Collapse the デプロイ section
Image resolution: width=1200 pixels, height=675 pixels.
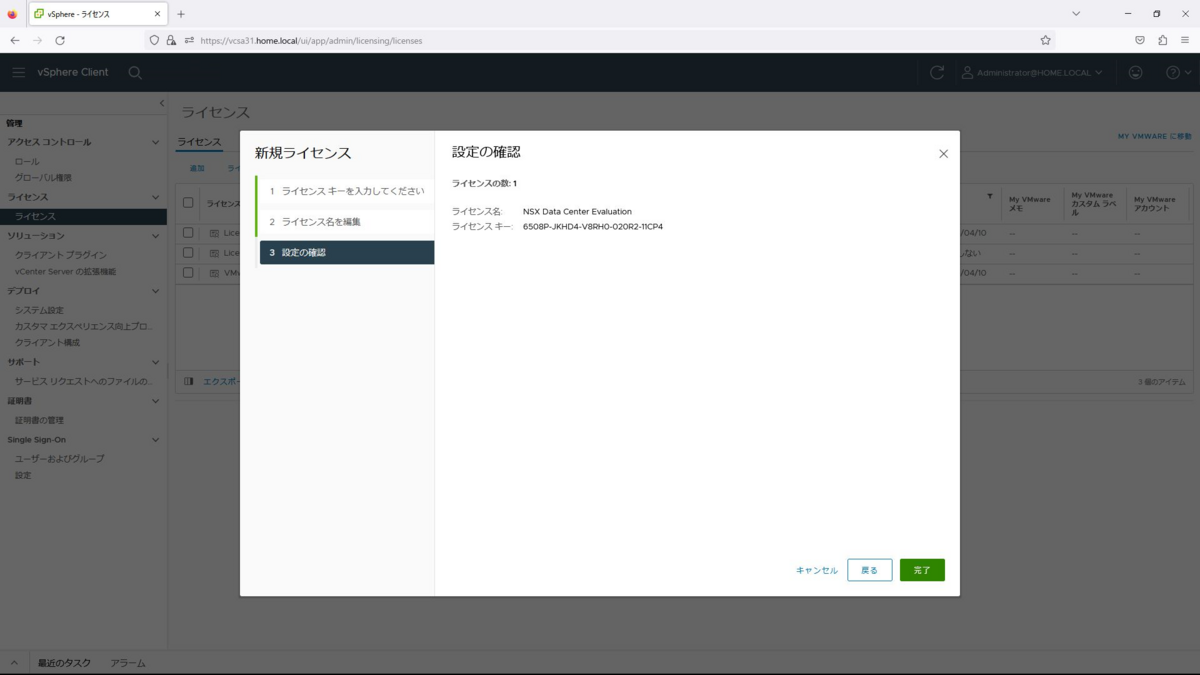click(155, 291)
